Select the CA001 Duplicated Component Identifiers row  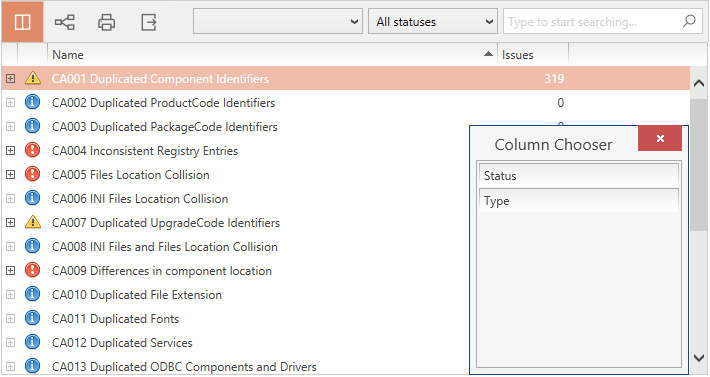tap(346, 78)
